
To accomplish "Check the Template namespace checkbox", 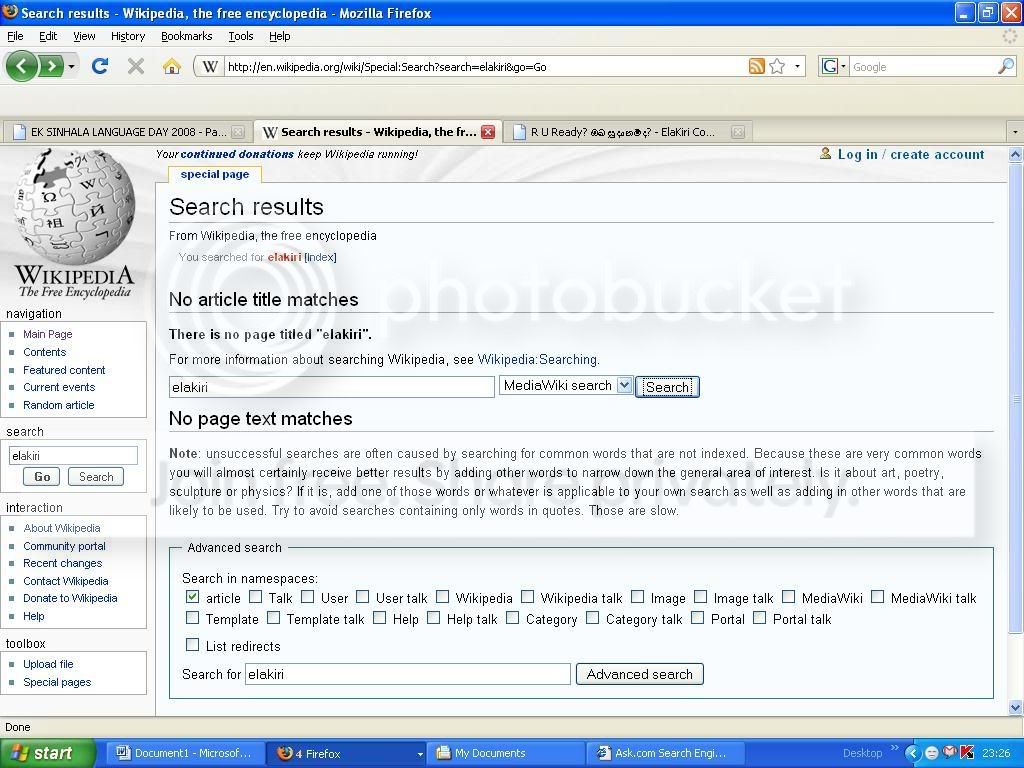I will pos(192,617).
